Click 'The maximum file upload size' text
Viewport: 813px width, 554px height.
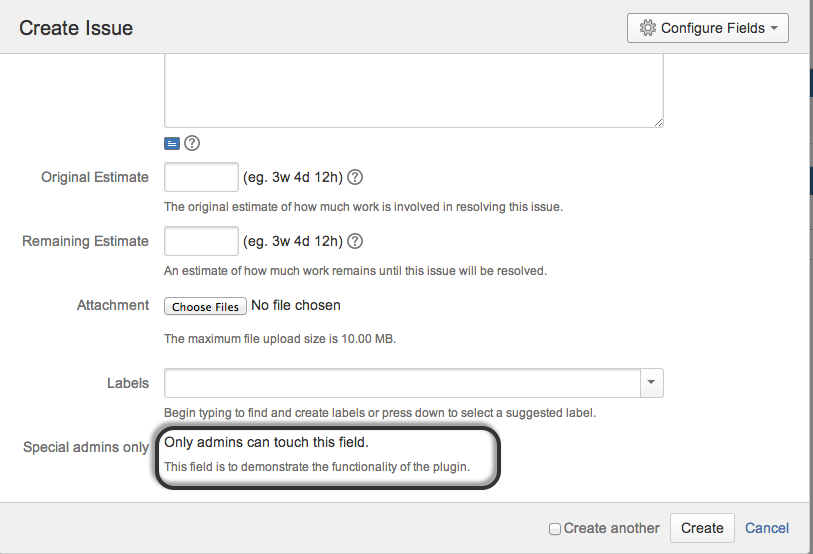[x=280, y=339]
